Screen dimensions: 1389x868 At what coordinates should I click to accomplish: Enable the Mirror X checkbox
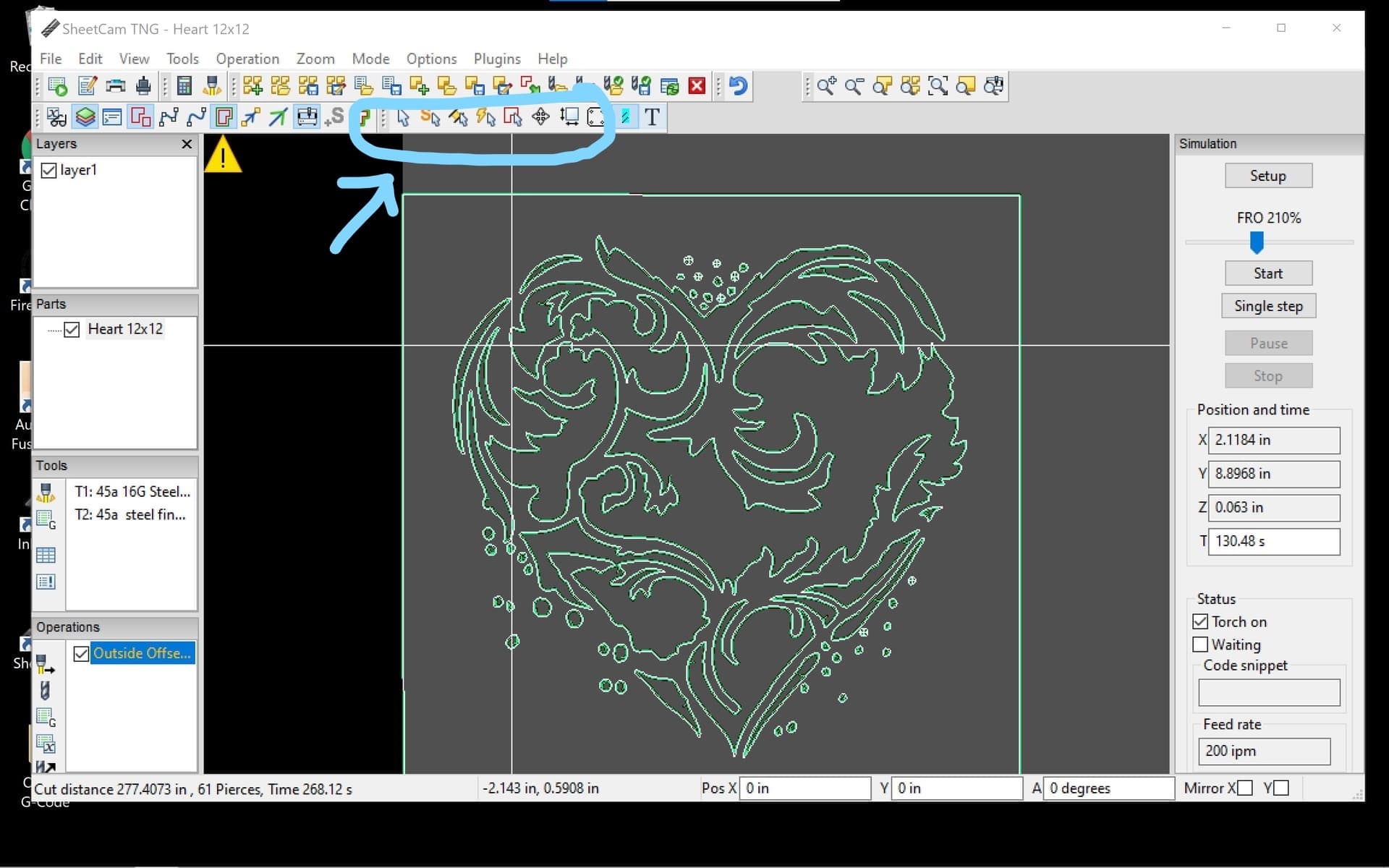pos(1245,788)
